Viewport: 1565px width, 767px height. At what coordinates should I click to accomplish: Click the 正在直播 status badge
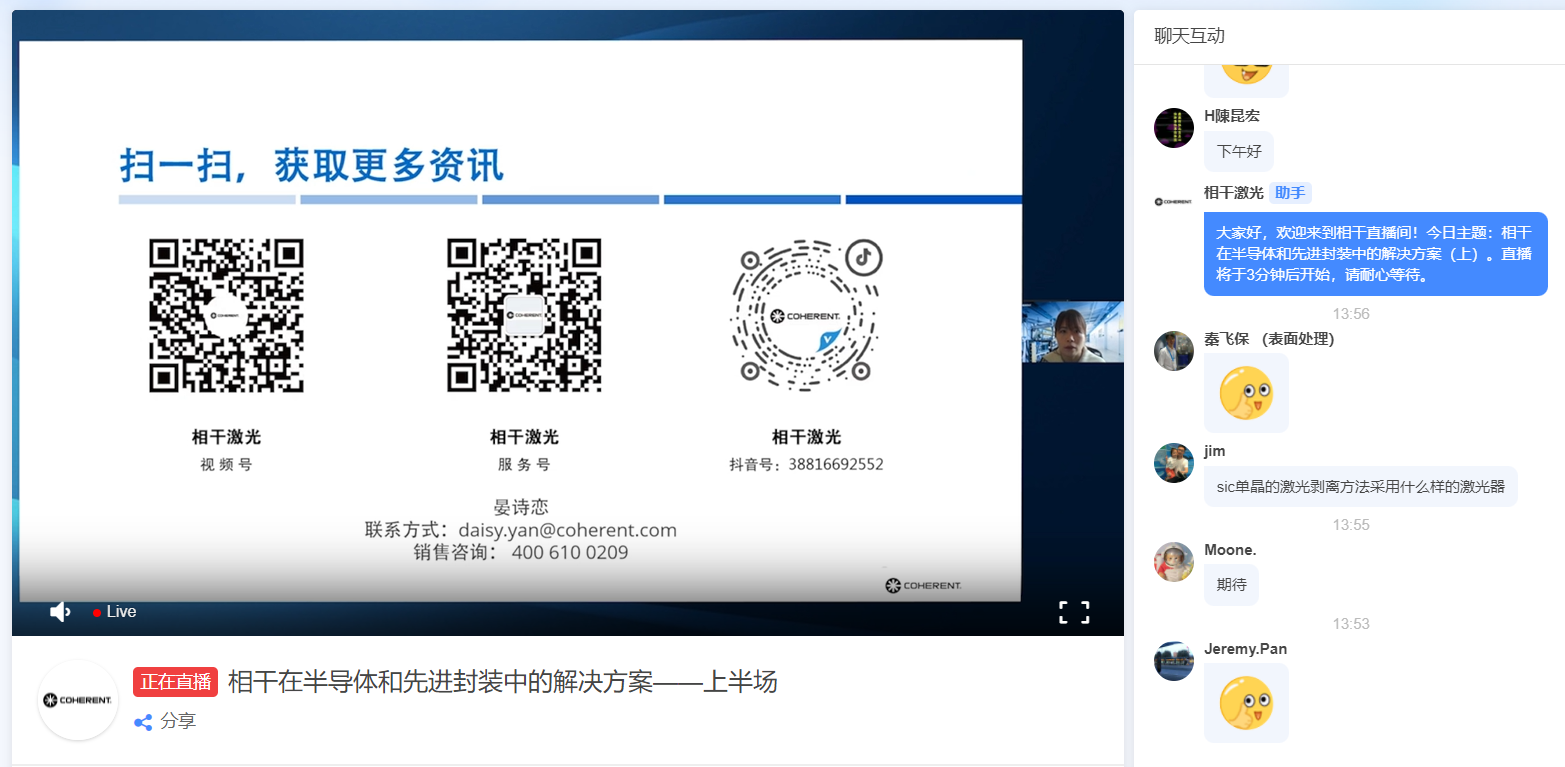[175, 683]
